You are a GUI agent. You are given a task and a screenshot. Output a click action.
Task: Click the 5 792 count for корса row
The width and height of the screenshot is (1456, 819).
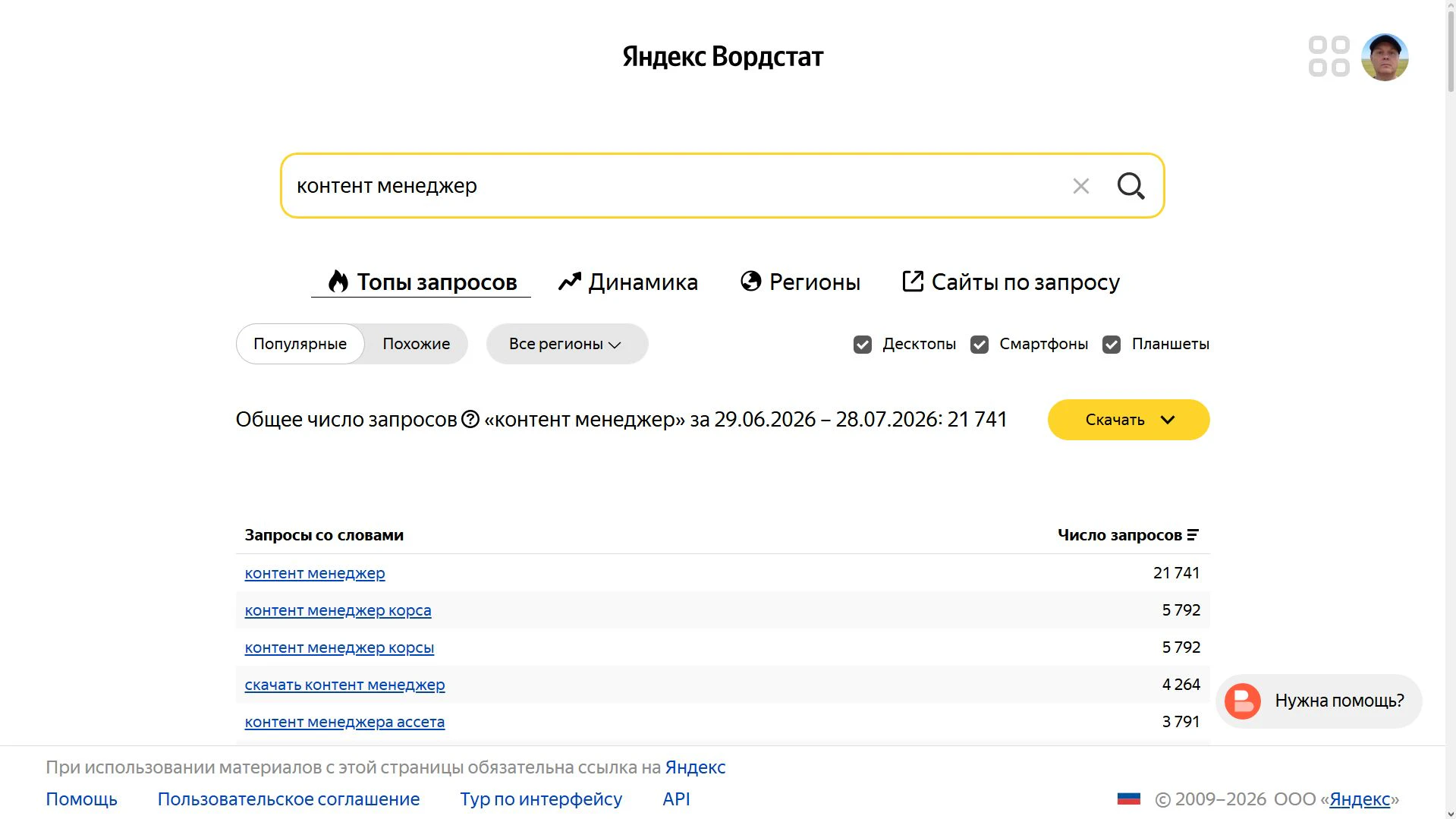[1181, 610]
